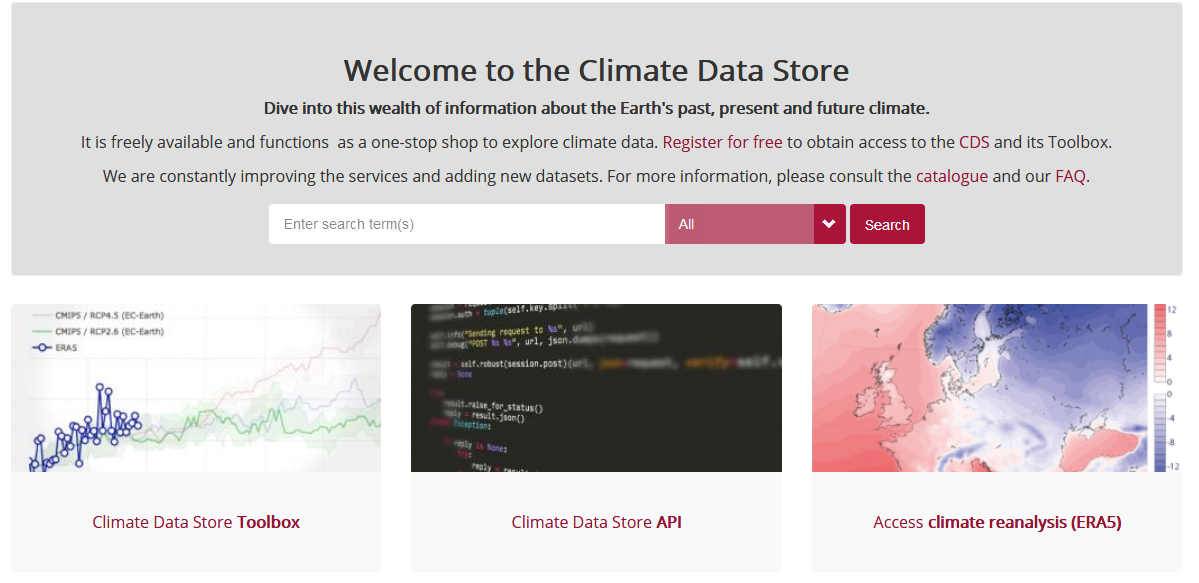Click the API code screenshot thumbnail
The width and height of the screenshot is (1199, 583).
[x=596, y=388]
